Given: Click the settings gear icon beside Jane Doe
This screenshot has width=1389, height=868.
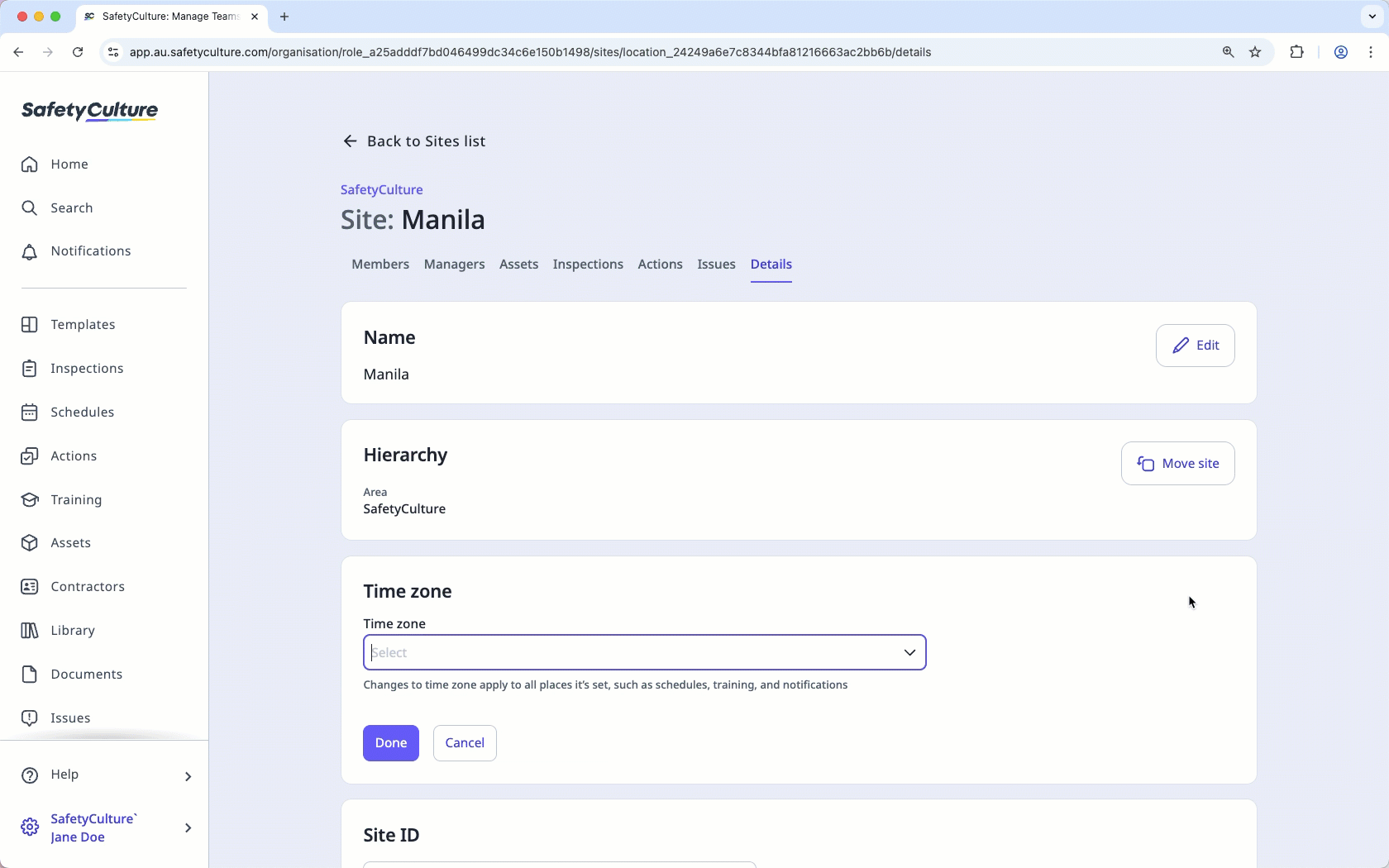Looking at the screenshot, I should [x=30, y=827].
